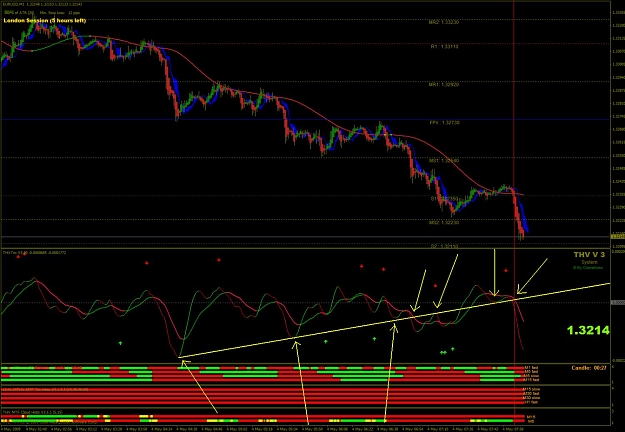Select the M15 slow histogram row label
This screenshot has width=625, height=432.
pyautogui.click(x=532, y=389)
